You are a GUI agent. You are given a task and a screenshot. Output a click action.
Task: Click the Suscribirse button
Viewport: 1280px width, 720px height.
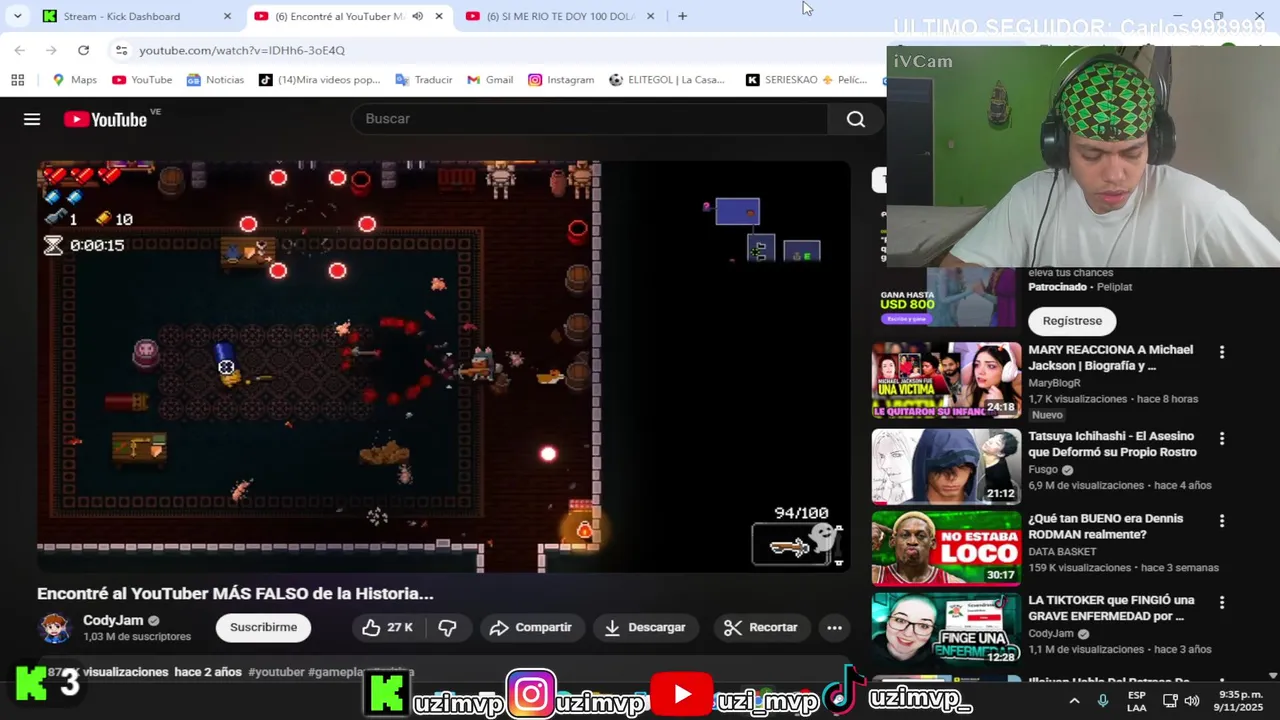263,627
